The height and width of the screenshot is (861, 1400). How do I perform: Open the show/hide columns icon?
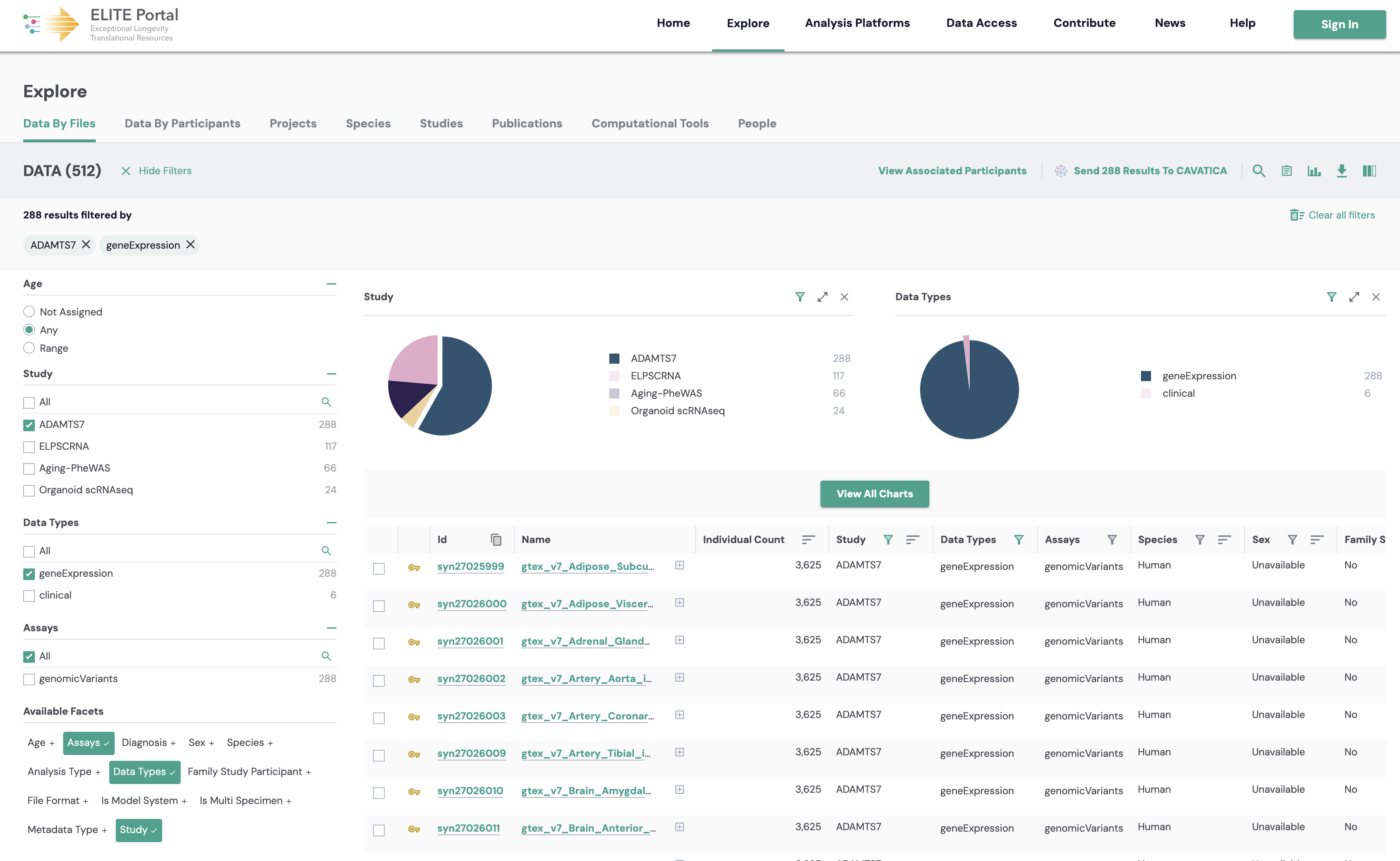click(1369, 171)
